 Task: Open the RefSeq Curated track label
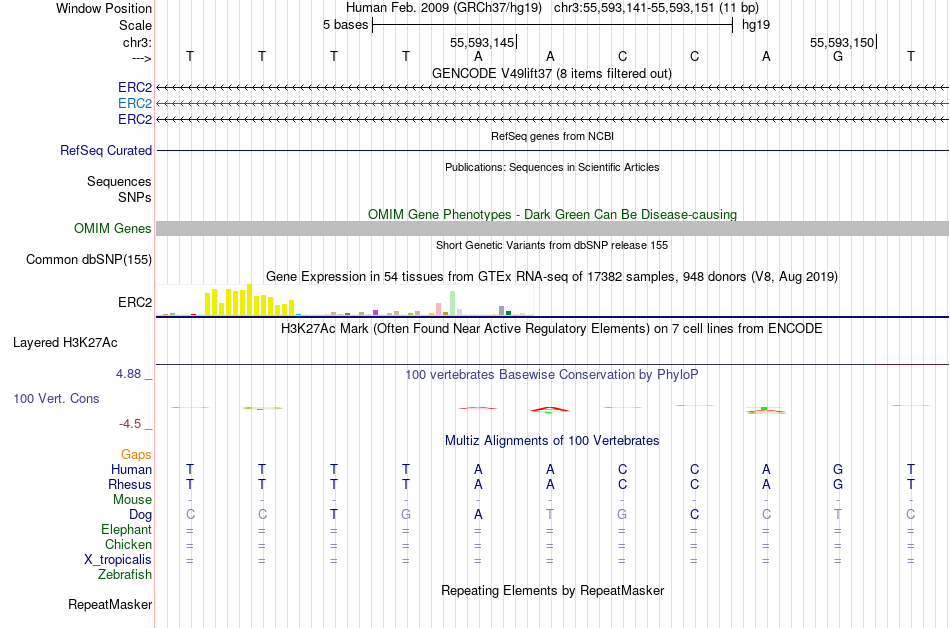coord(106,150)
